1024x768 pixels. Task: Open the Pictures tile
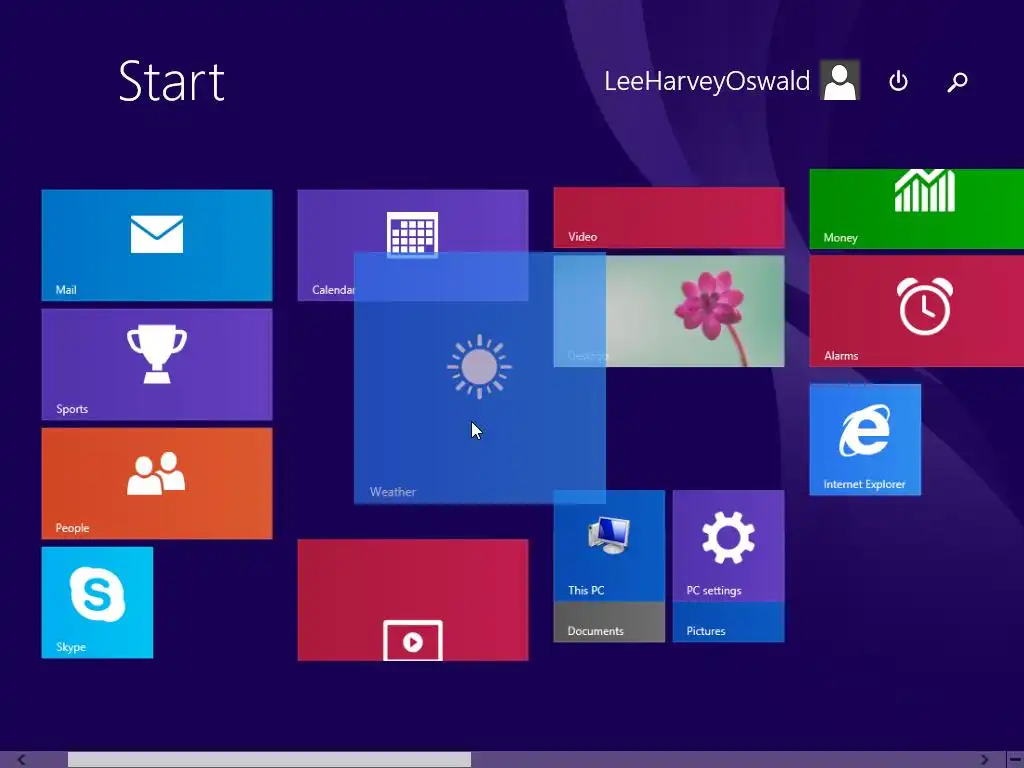[x=728, y=622]
